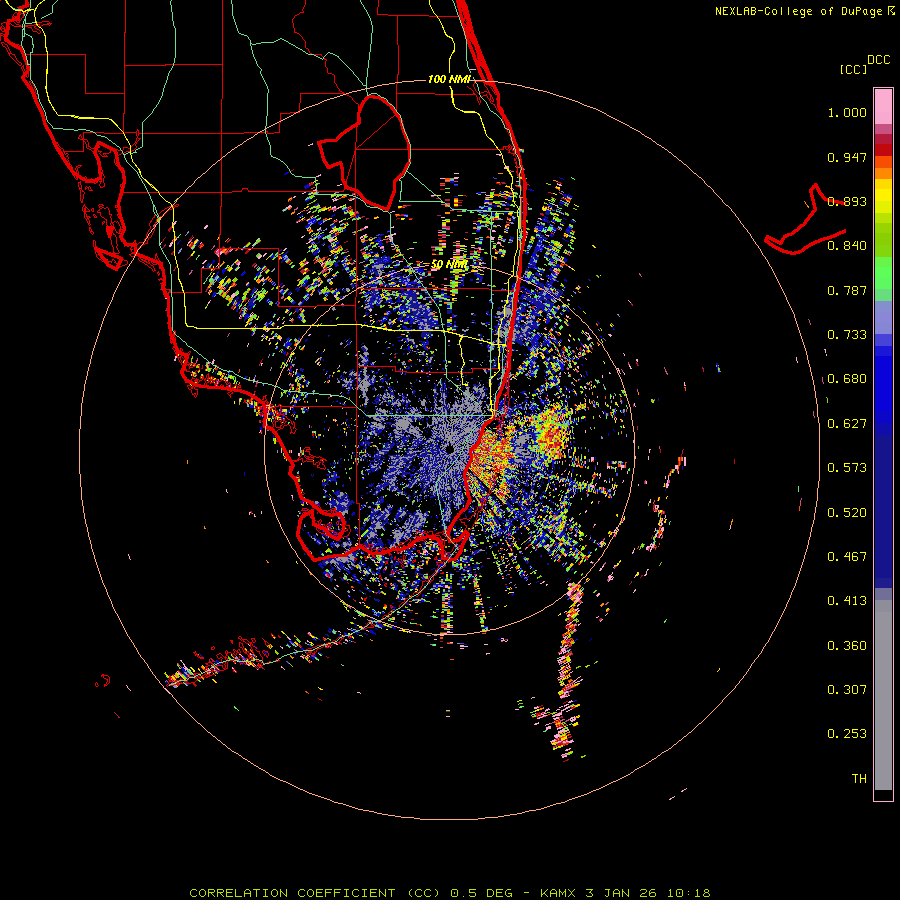This screenshot has width=900, height=900.
Task: Click the 0.627 color scale value
Action: 847,424
